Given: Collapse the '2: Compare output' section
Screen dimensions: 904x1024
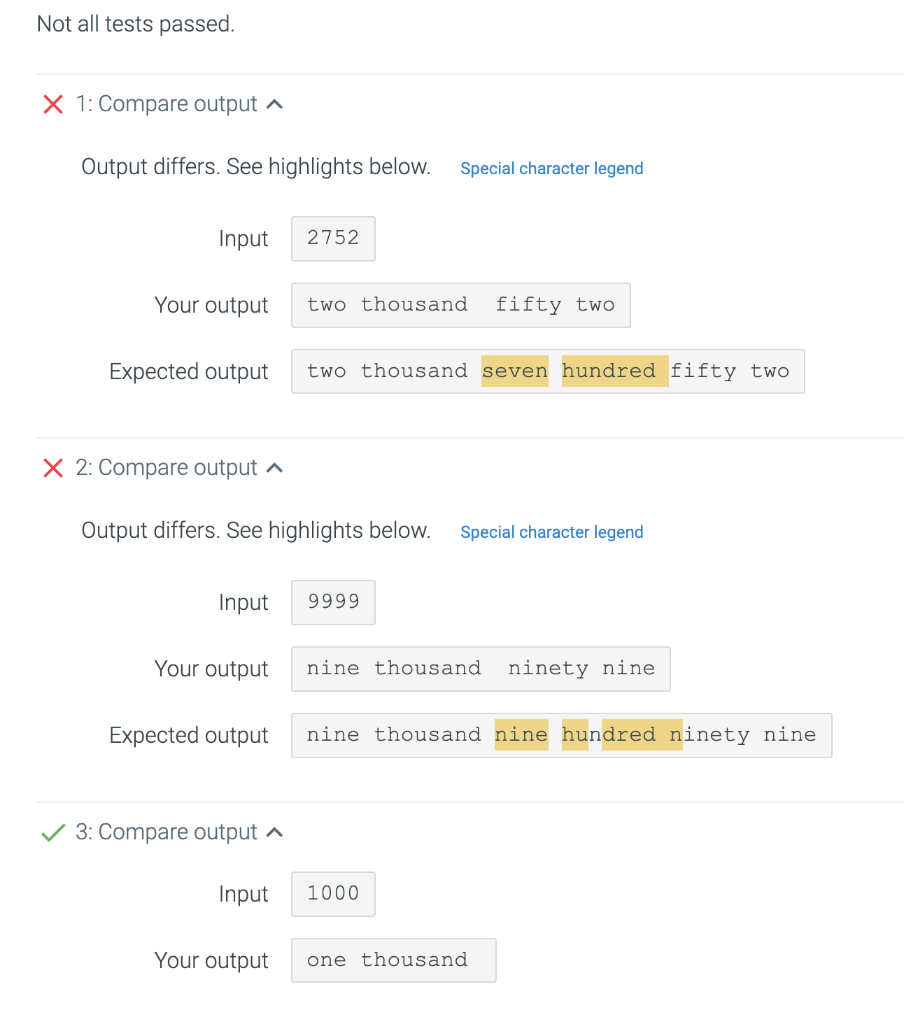Looking at the screenshot, I should [274, 466].
